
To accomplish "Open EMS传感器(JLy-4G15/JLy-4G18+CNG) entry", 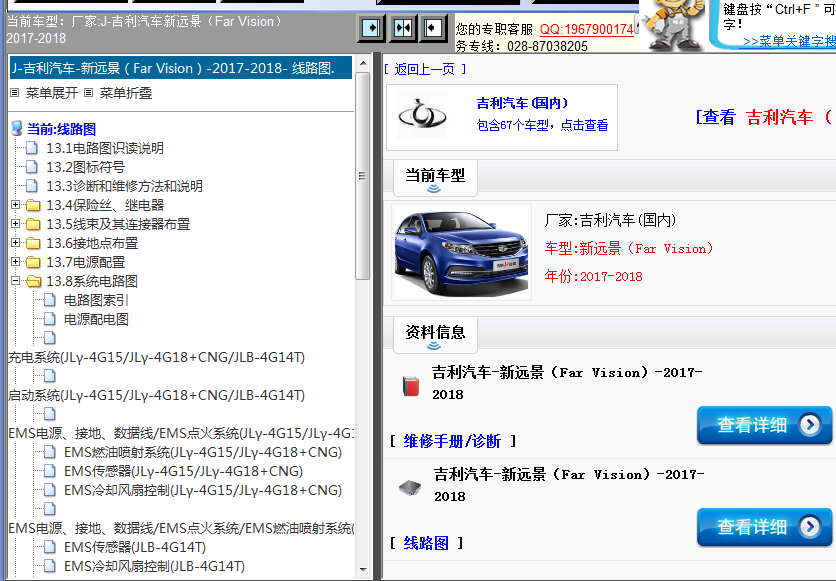I will coord(183,471).
